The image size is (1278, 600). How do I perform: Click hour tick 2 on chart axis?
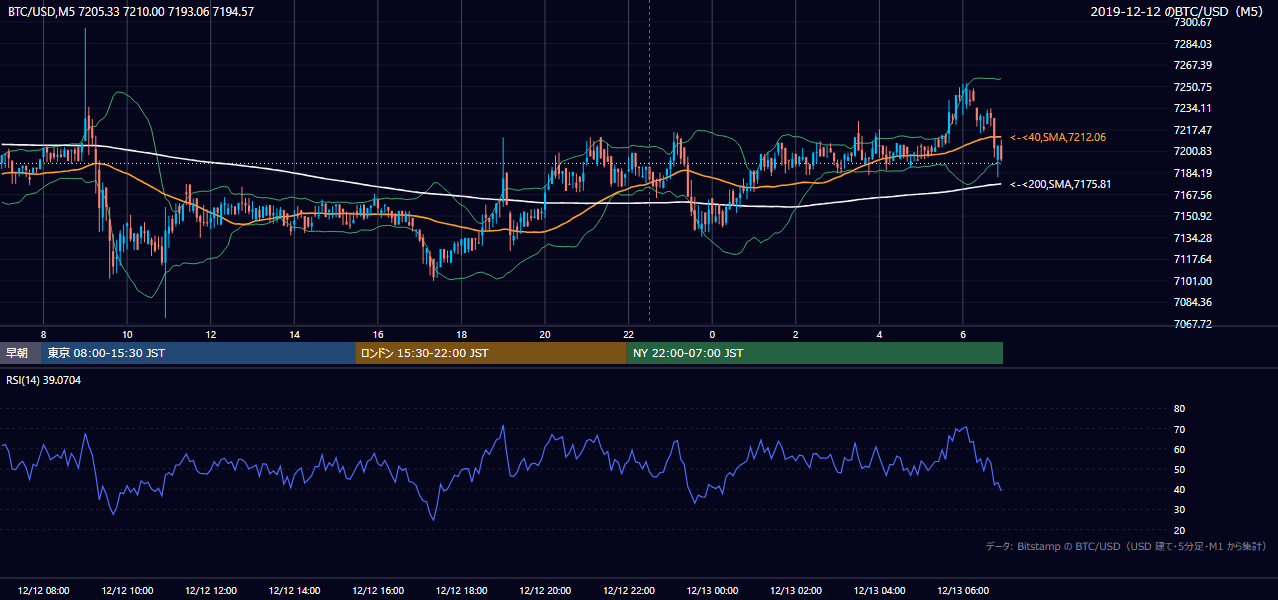click(x=796, y=334)
